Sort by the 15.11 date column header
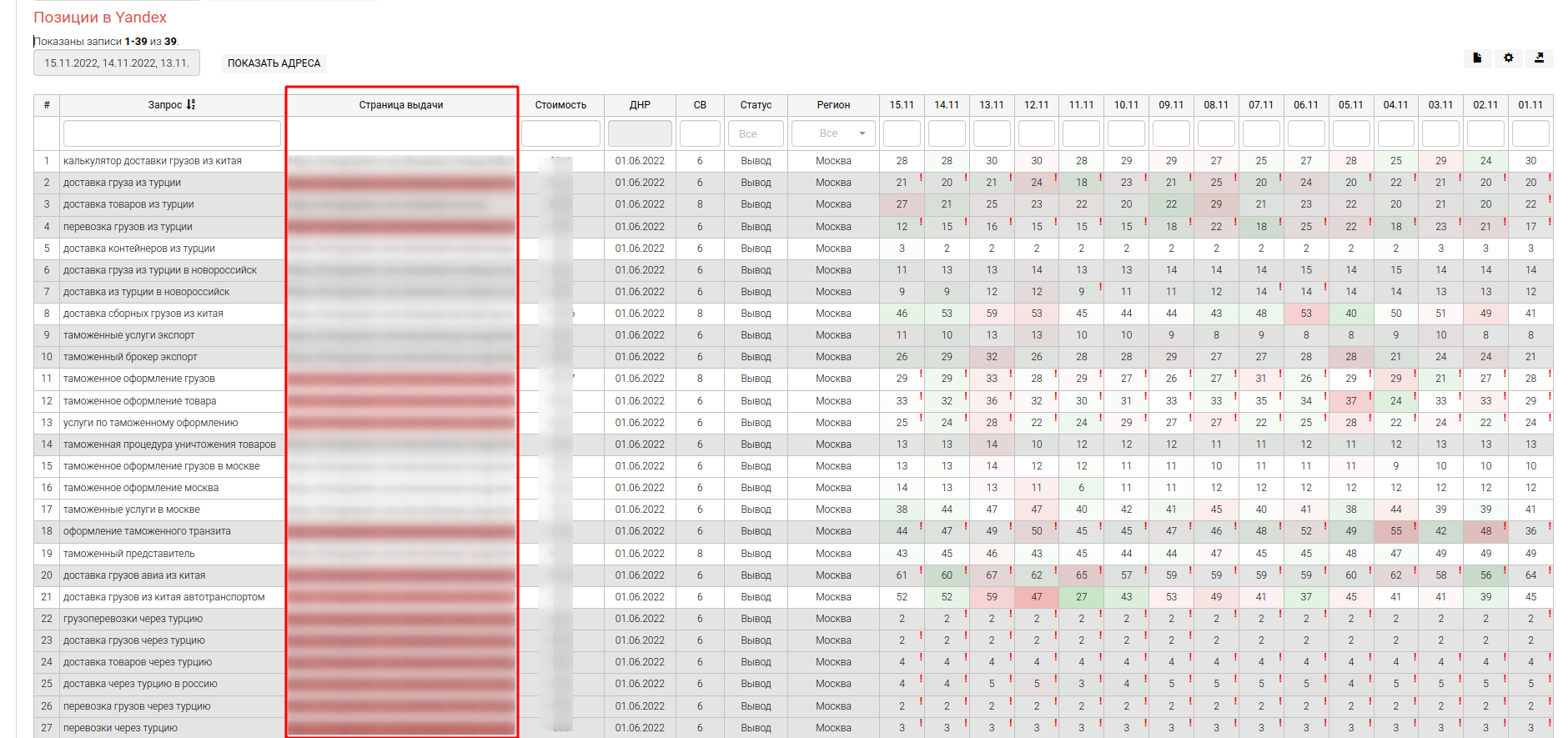This screenshot has height=738, width=1568. tap(902, 105)
